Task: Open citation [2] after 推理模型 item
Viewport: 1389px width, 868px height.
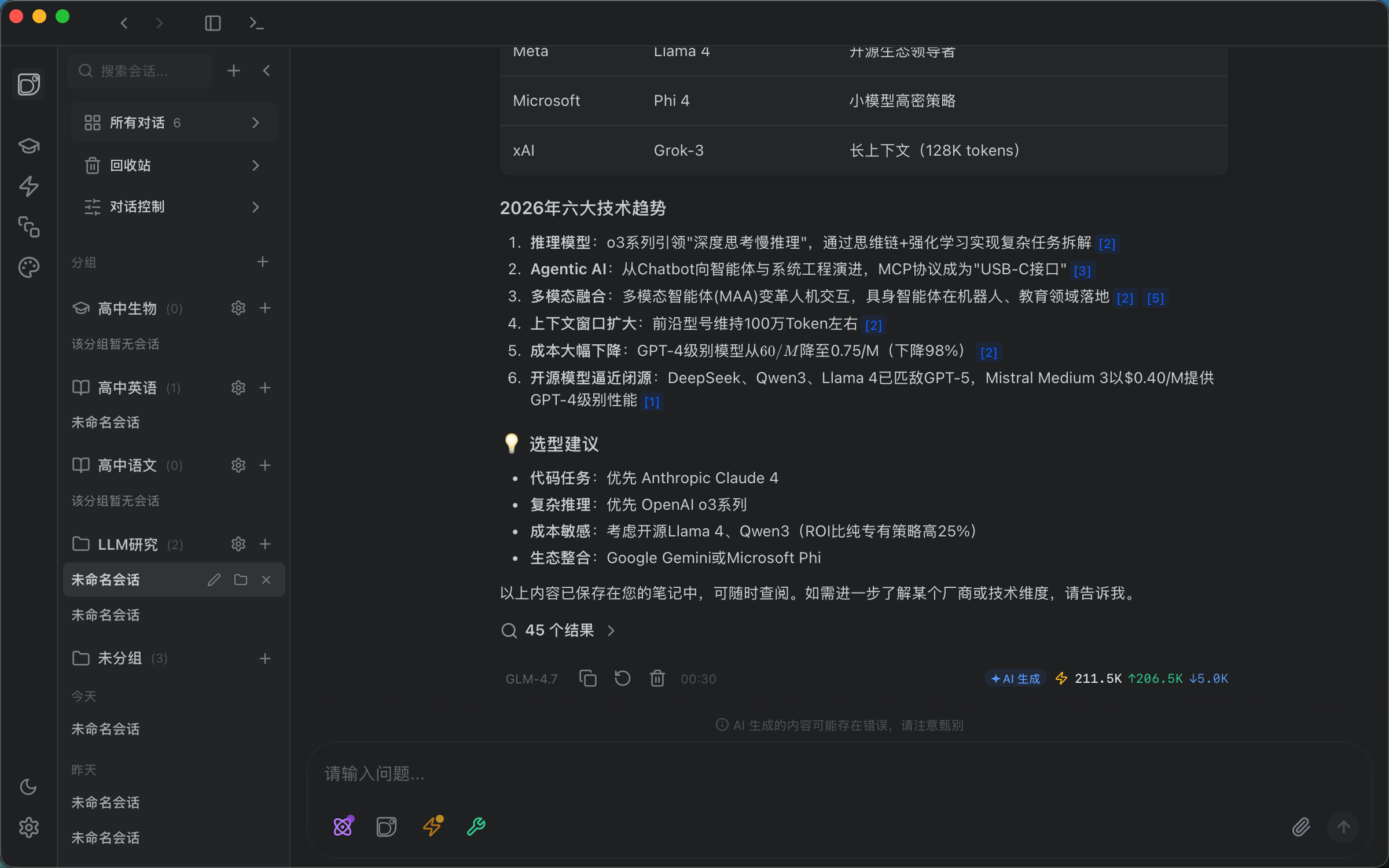Action: point(1107,244)
